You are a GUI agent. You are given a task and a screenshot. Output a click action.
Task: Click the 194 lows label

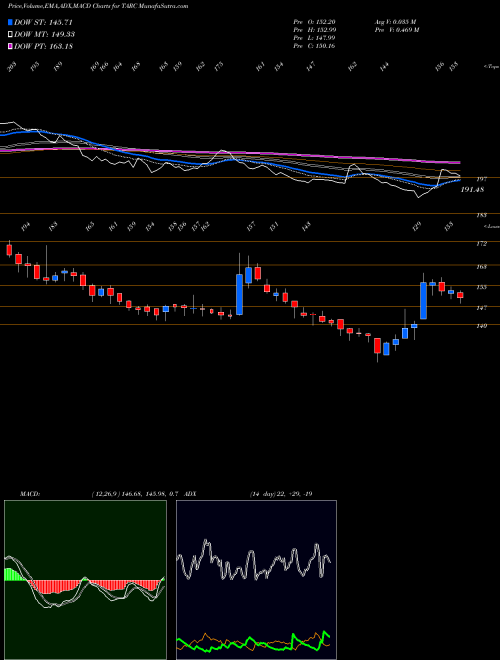pyautogui.click(x=26, y=227)
